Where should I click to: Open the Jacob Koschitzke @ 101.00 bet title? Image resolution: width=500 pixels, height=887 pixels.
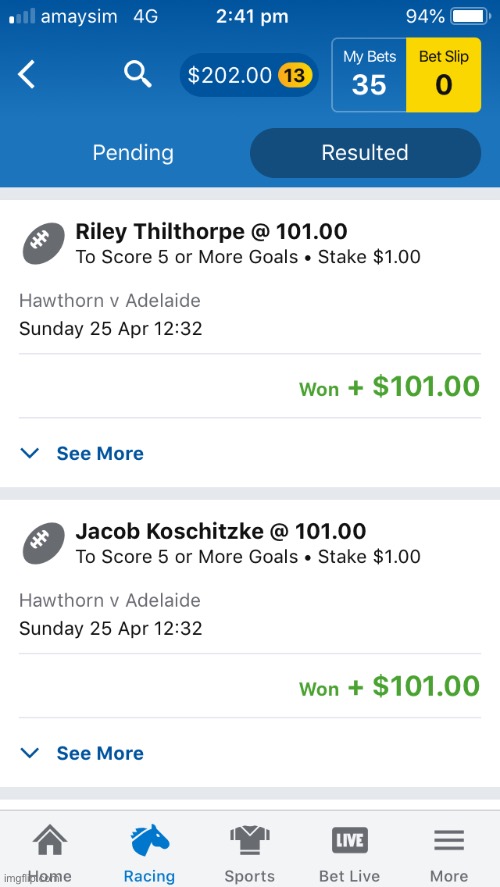pos(221,531)
